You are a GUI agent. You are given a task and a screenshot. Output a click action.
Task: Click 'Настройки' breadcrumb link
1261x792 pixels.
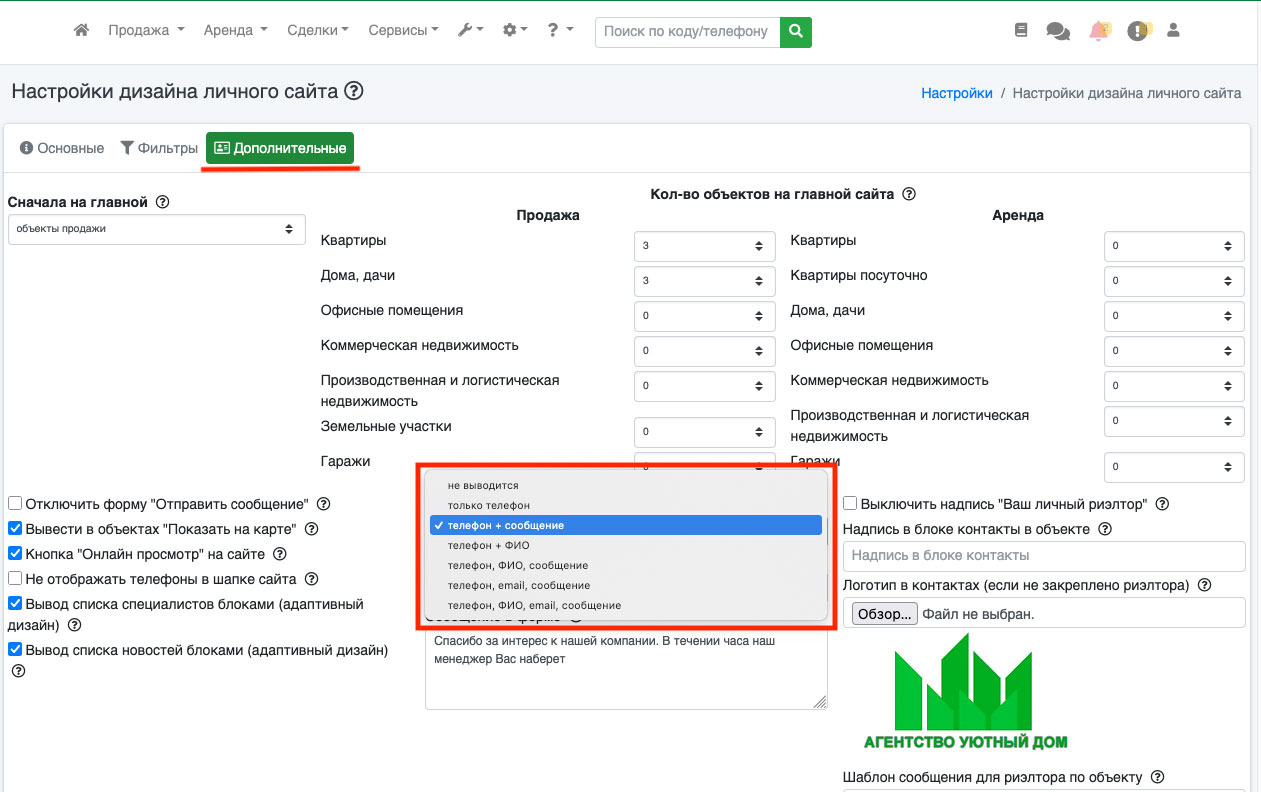tap(956, 93)
